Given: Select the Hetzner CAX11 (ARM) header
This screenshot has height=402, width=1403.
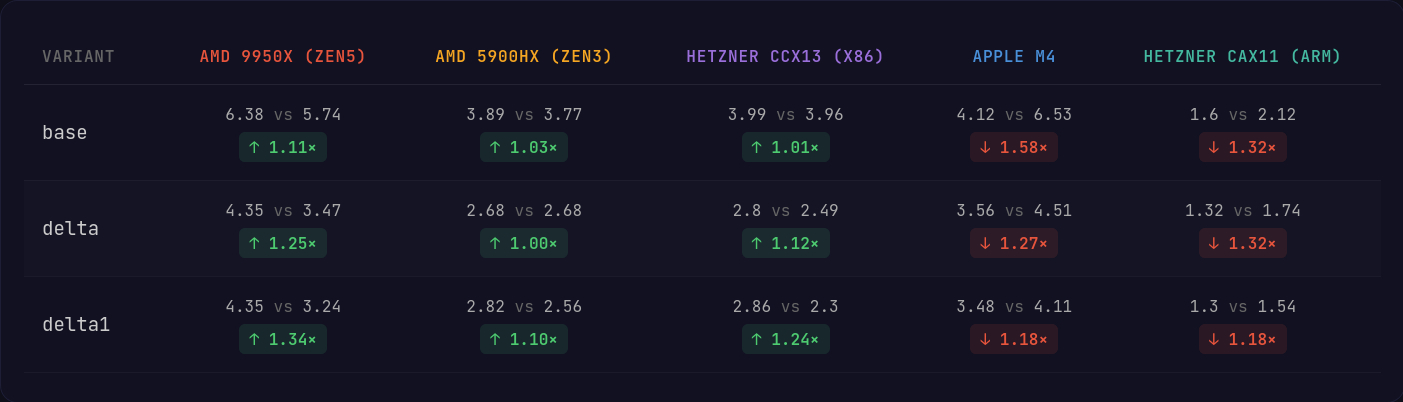Looking at the screenshot, I should pos(1243,56).
